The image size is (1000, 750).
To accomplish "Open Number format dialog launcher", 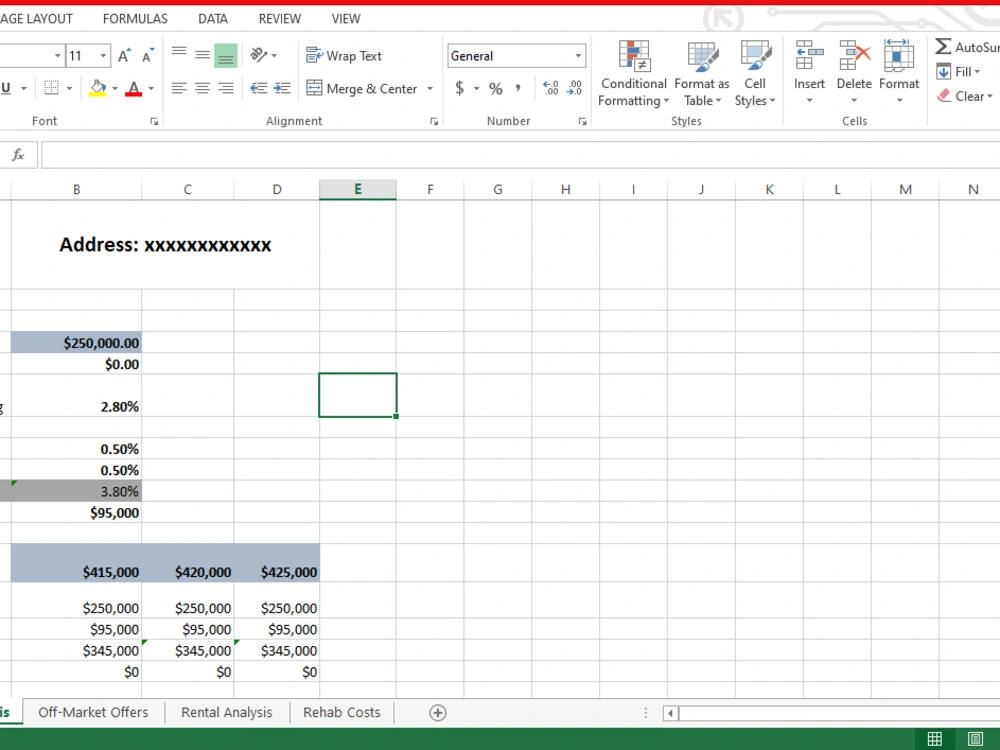I will click(x=582, y=121).
